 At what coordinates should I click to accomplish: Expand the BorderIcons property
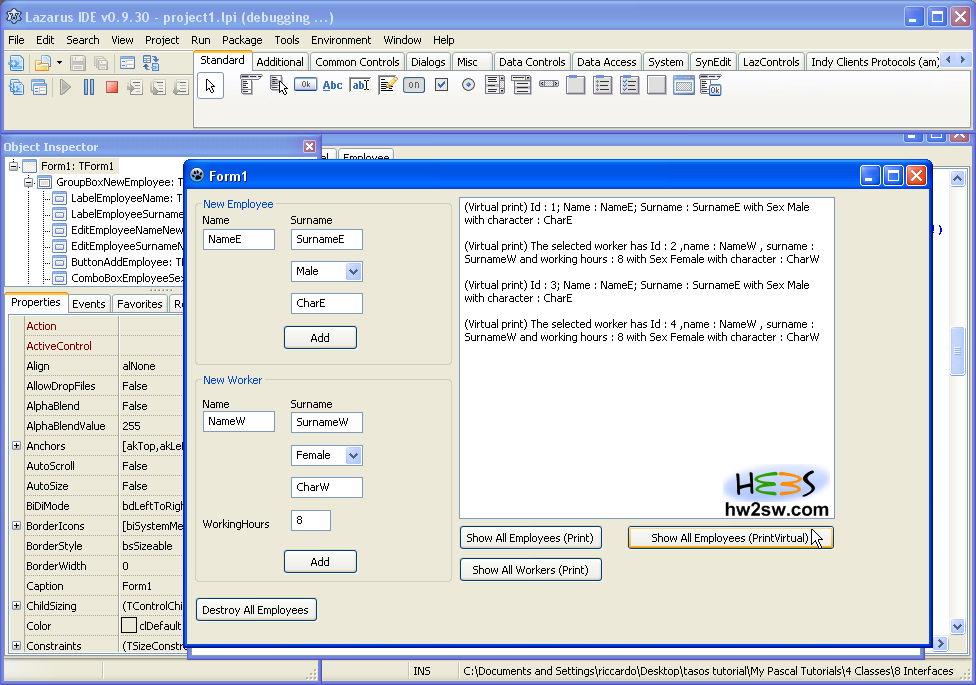17,526
